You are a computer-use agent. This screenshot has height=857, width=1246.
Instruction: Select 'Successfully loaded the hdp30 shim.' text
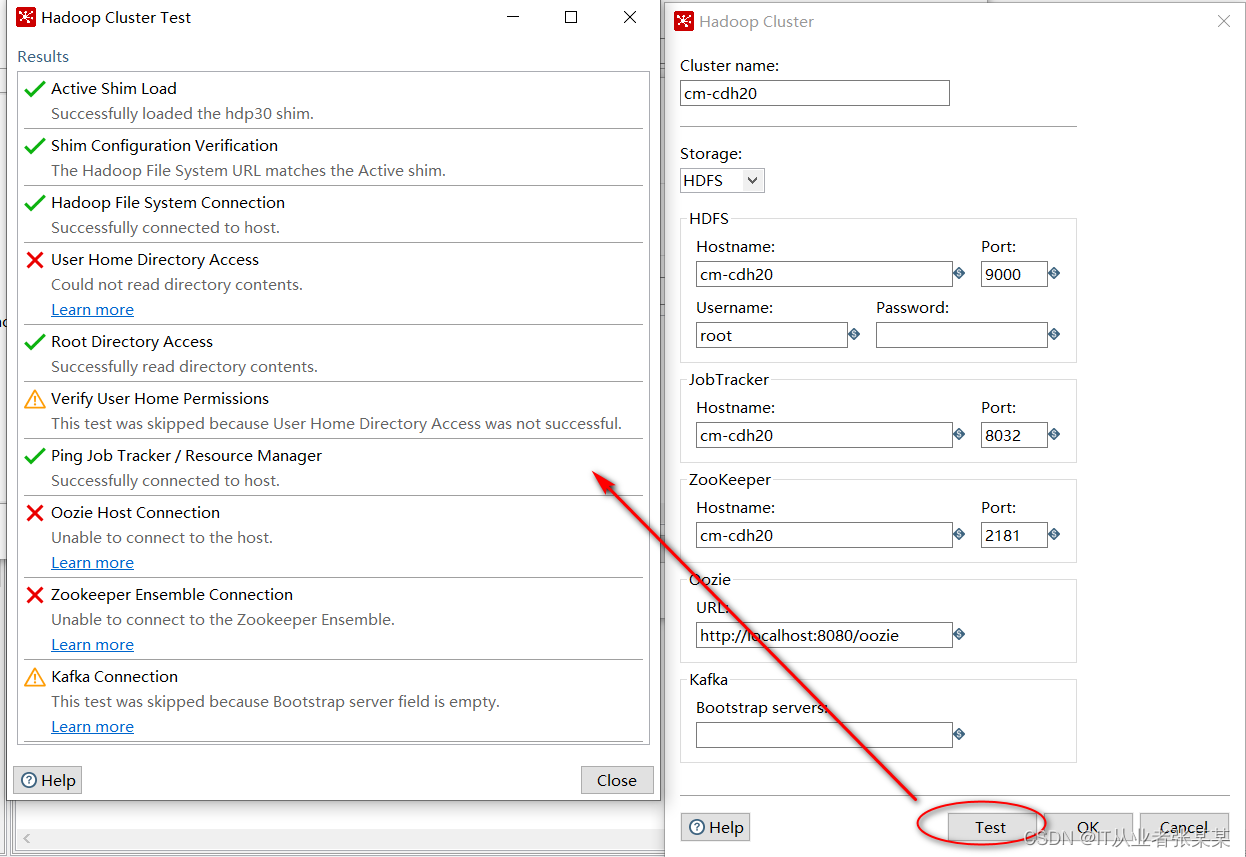pyautogui.click(x=182, y=114)
